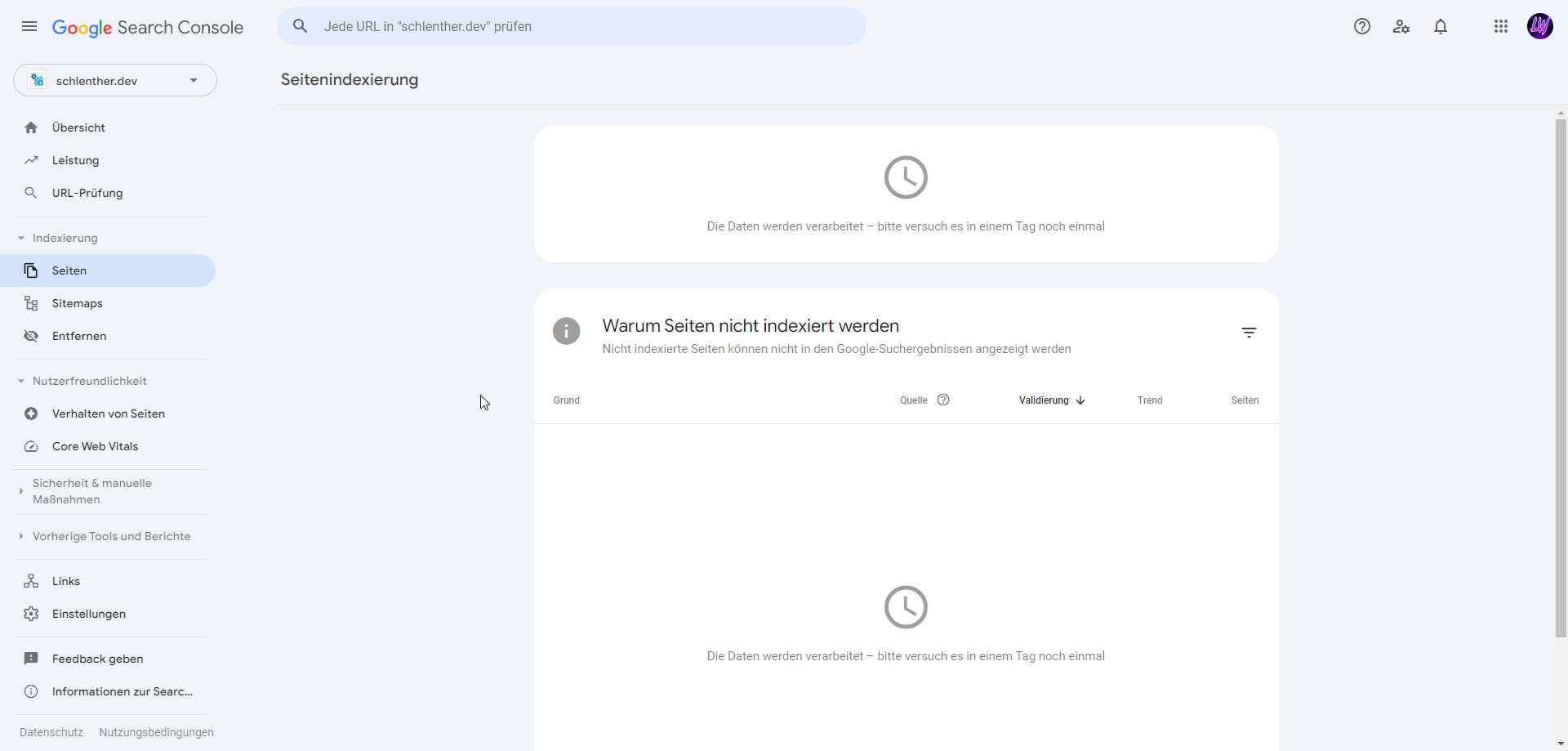Open user and permissions settings icon
The height and width of the screenshot is (751, 1568).
click(1401, 26)
